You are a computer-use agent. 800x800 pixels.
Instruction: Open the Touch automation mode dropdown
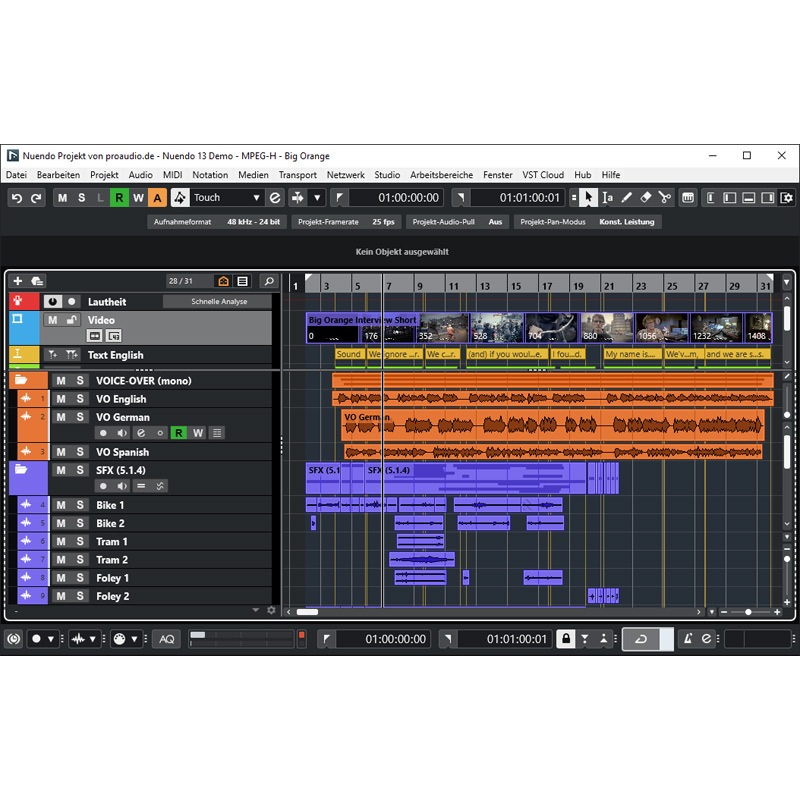pyautogui.click(x=257, y=197)
